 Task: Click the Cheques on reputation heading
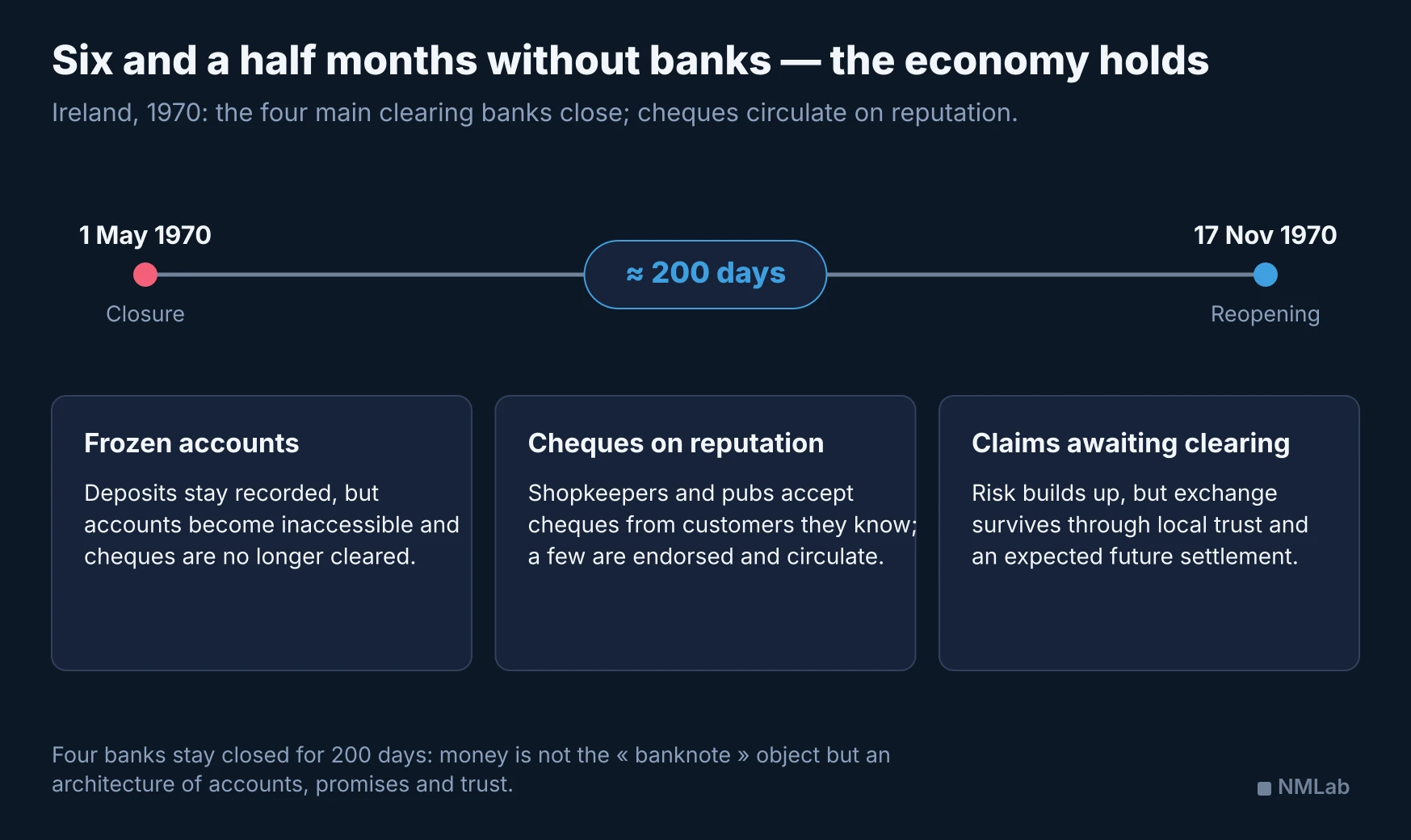[x=676, y=443]
